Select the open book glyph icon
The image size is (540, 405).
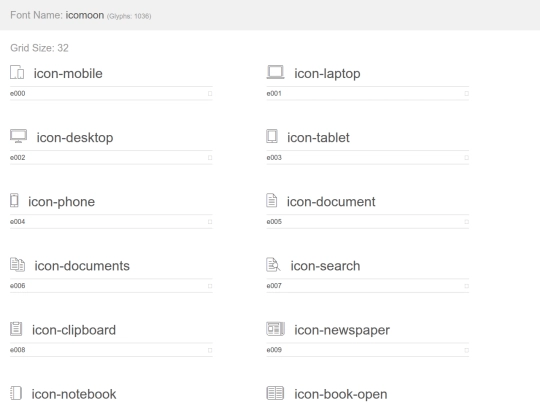[276, 393]
